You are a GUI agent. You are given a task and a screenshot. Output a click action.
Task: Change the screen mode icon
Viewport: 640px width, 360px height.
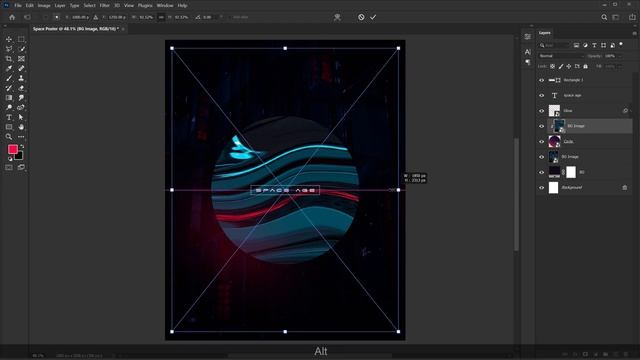[21, 167]
